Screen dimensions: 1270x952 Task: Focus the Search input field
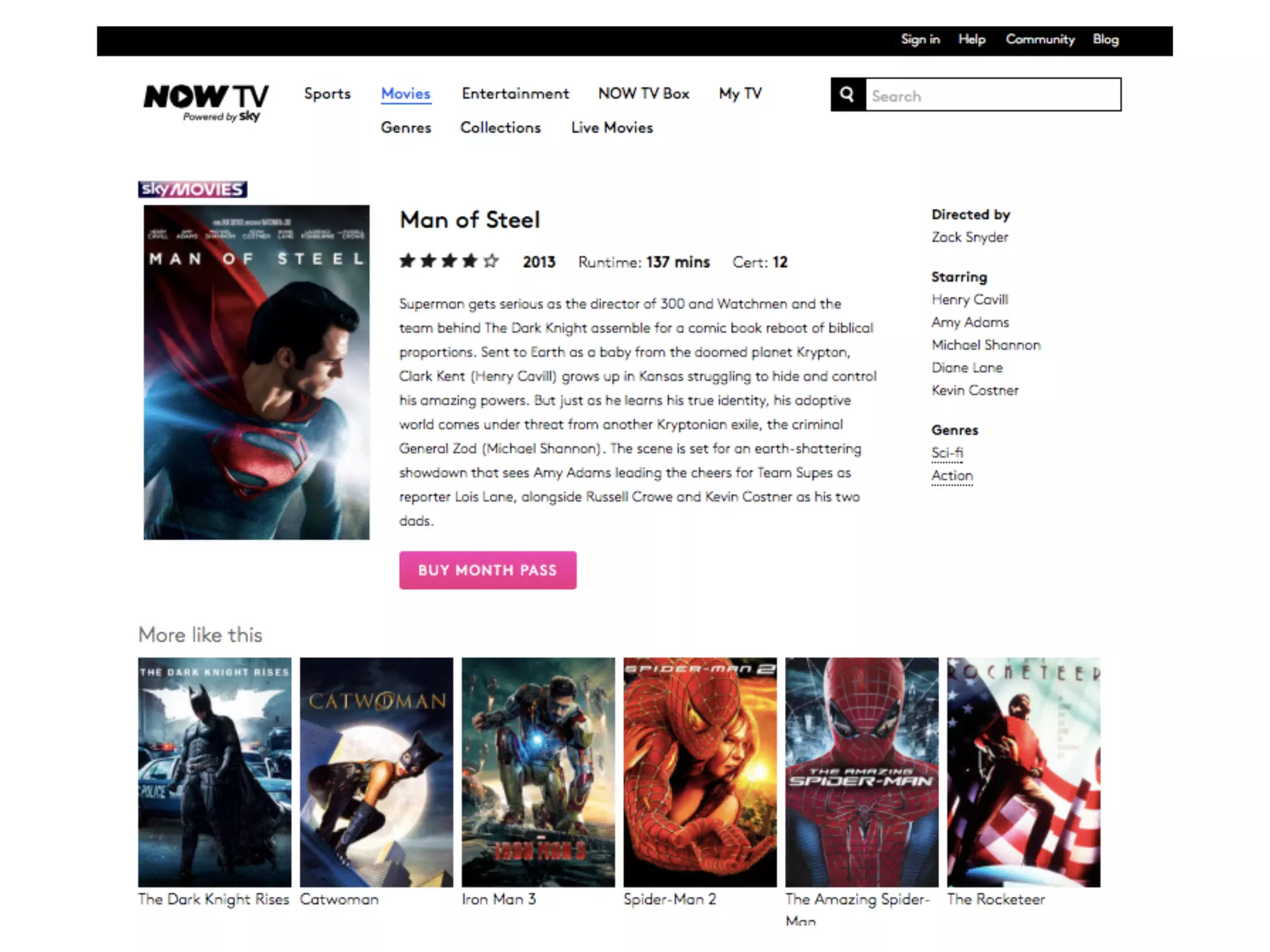[992, 95]
